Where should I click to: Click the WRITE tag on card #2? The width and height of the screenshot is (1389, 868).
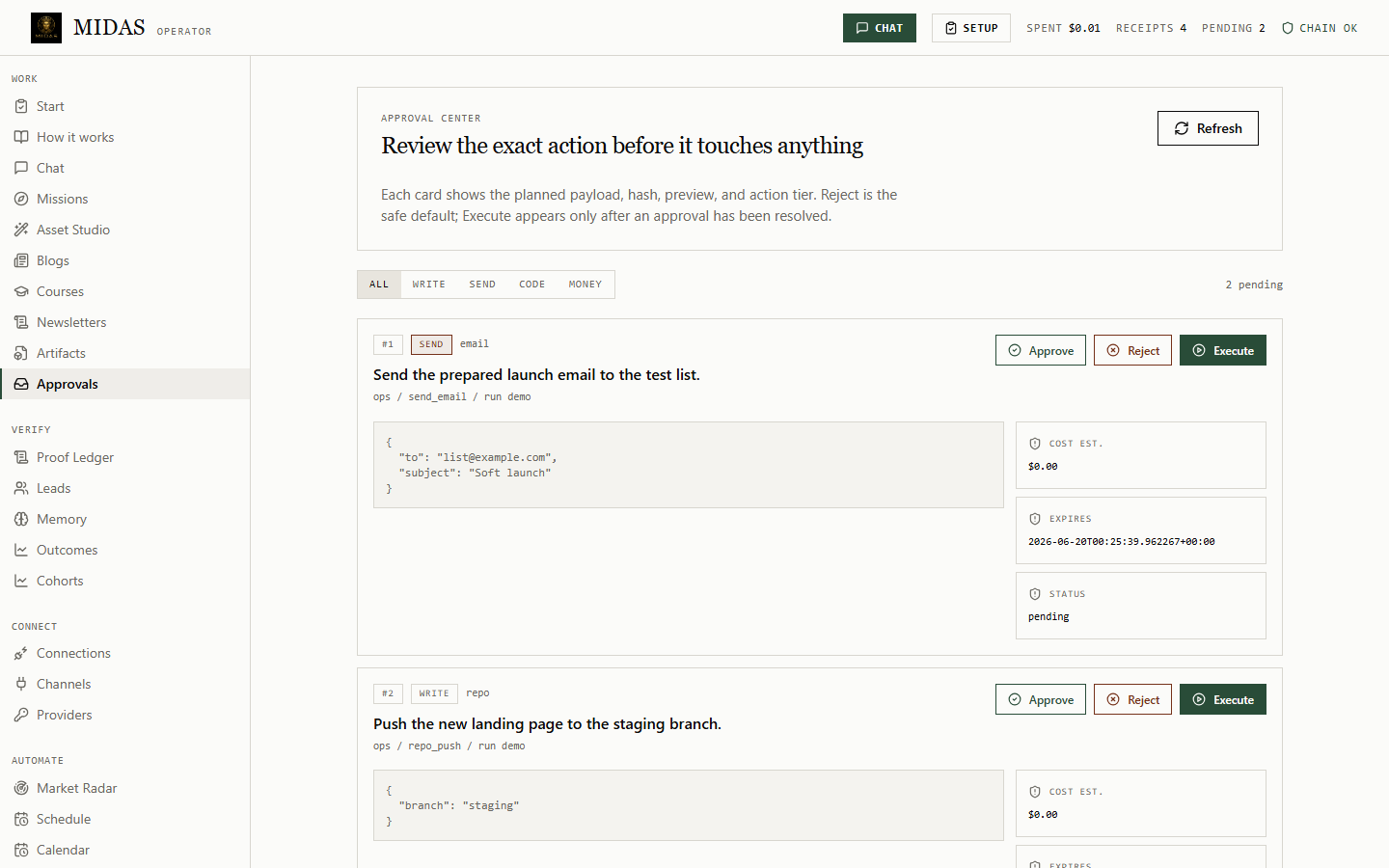tap(434, 693)
